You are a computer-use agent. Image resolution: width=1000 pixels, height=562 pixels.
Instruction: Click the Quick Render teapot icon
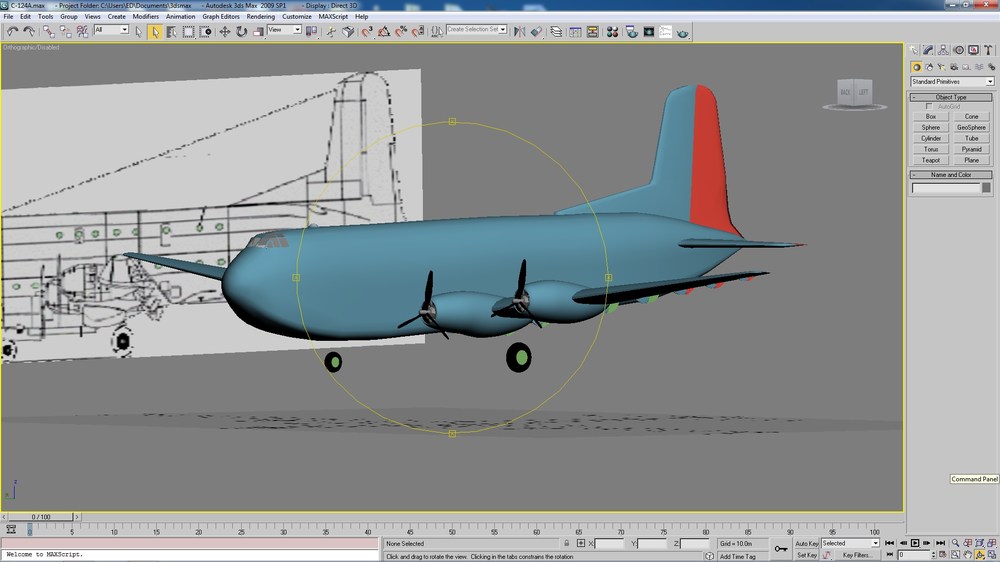click(x=682, y=32)
